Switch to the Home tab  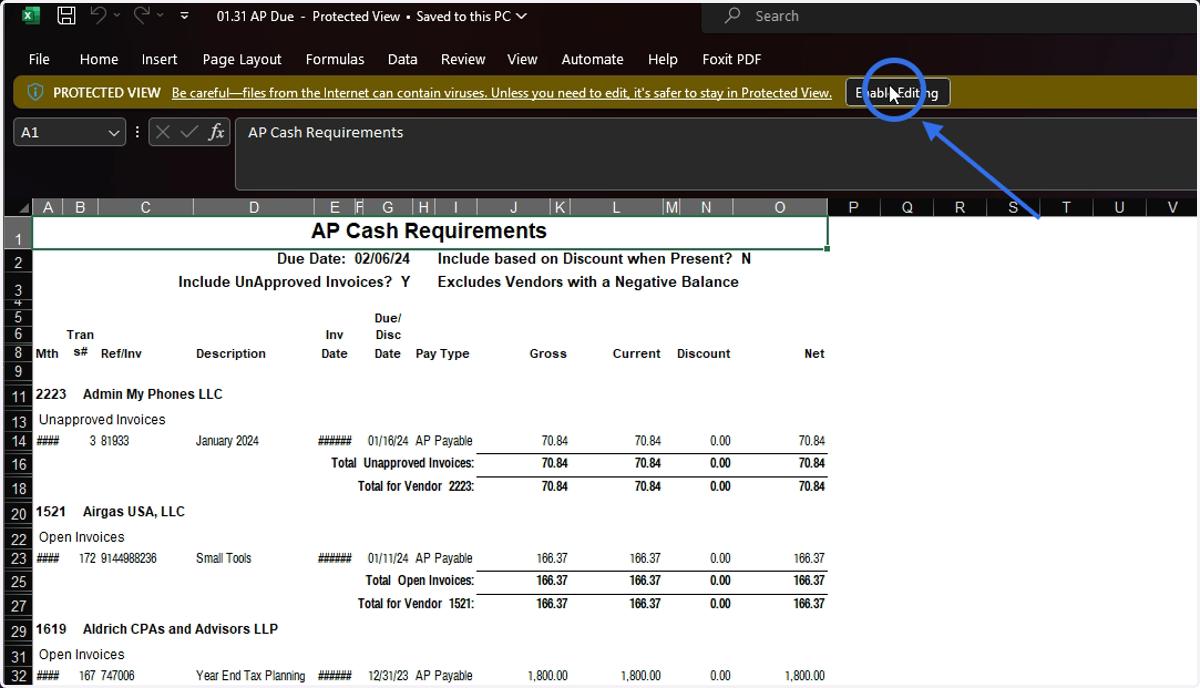point(99,59)
